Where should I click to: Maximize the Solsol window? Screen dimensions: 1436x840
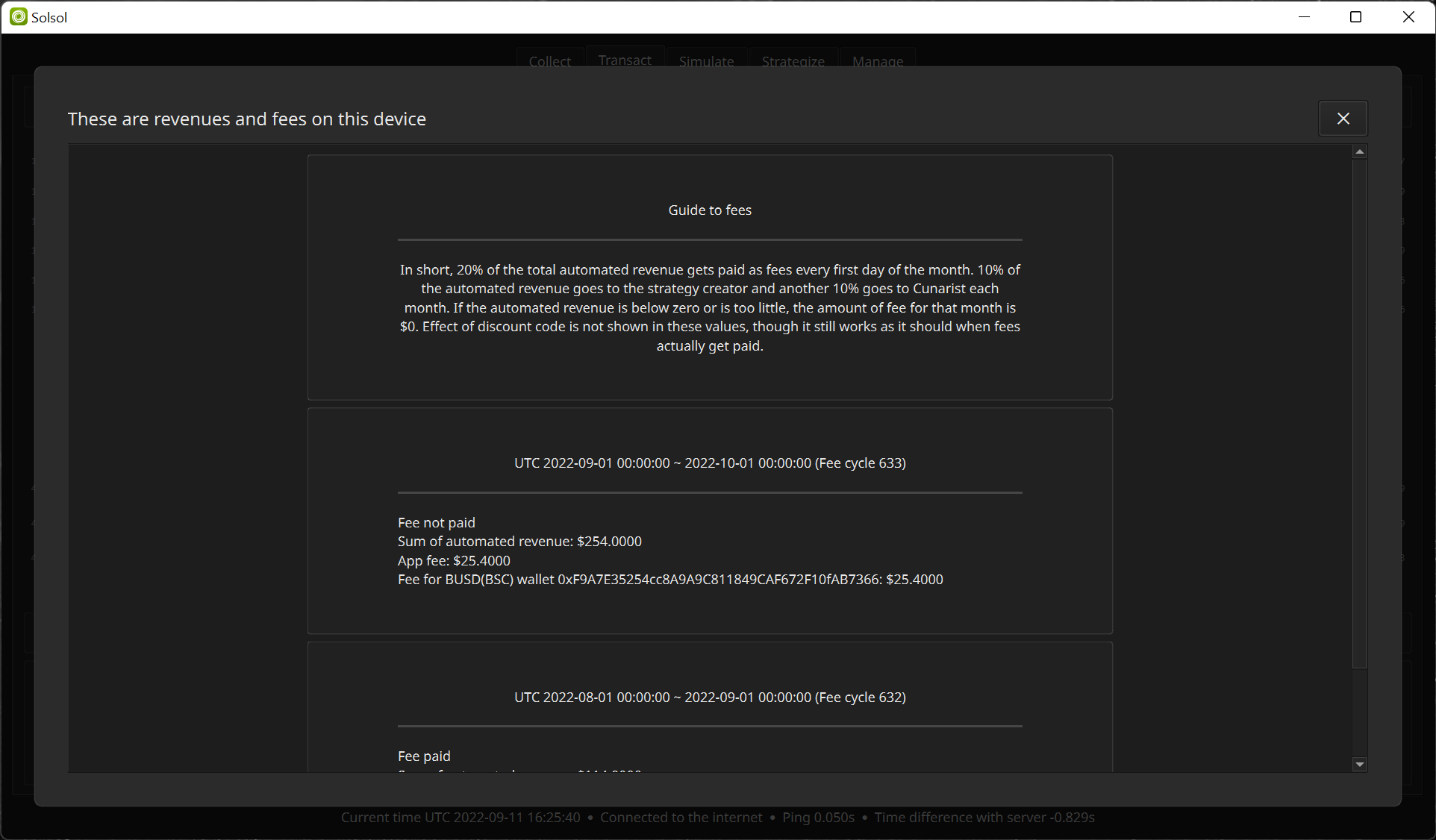pos(1356,16)
